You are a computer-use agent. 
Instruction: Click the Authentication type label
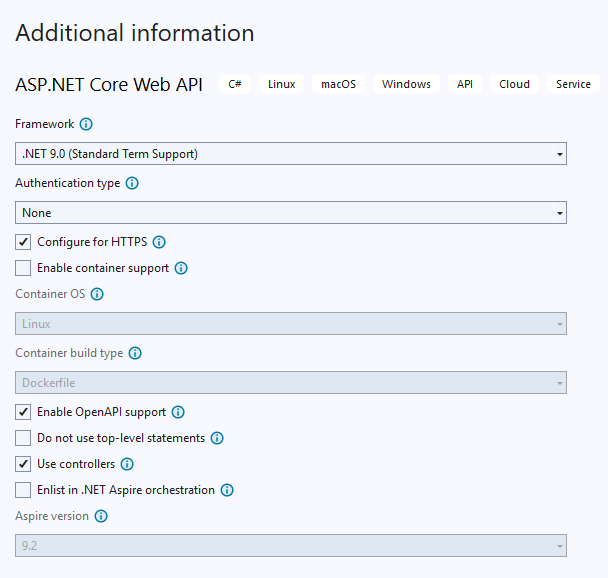(x=67, y=183)
